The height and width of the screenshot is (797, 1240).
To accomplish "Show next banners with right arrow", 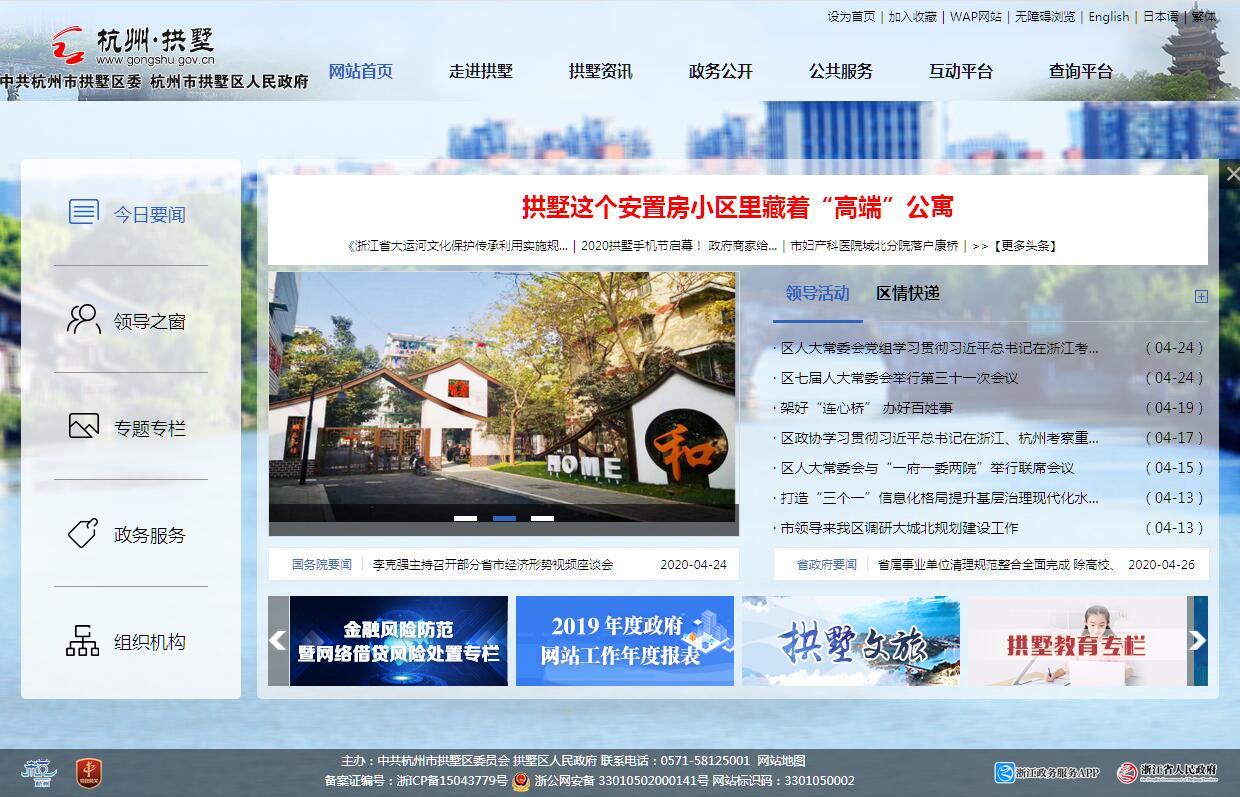I will [x=1197, y=641].
